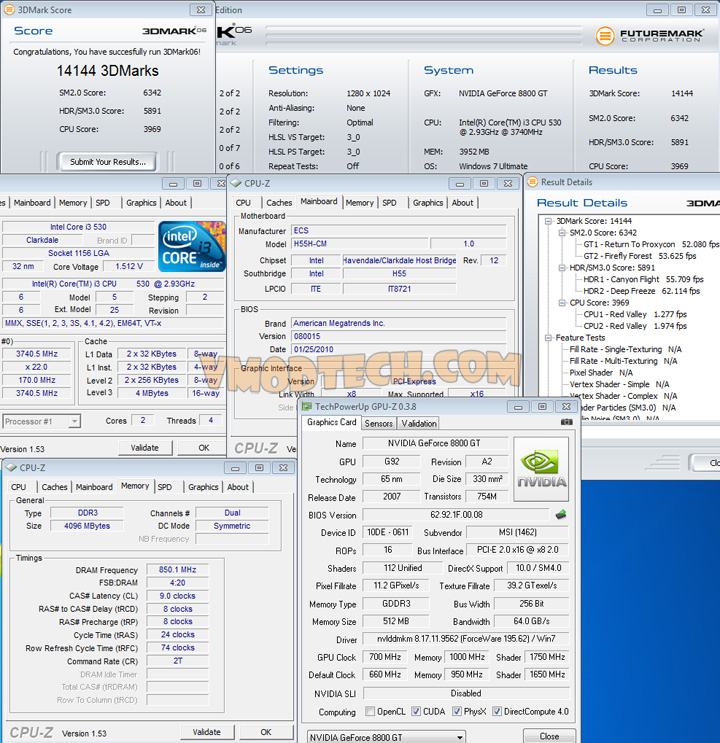Select the Graphics Card tab in GPU-Z
Screen dimensions: 720x743
[331, 422]
